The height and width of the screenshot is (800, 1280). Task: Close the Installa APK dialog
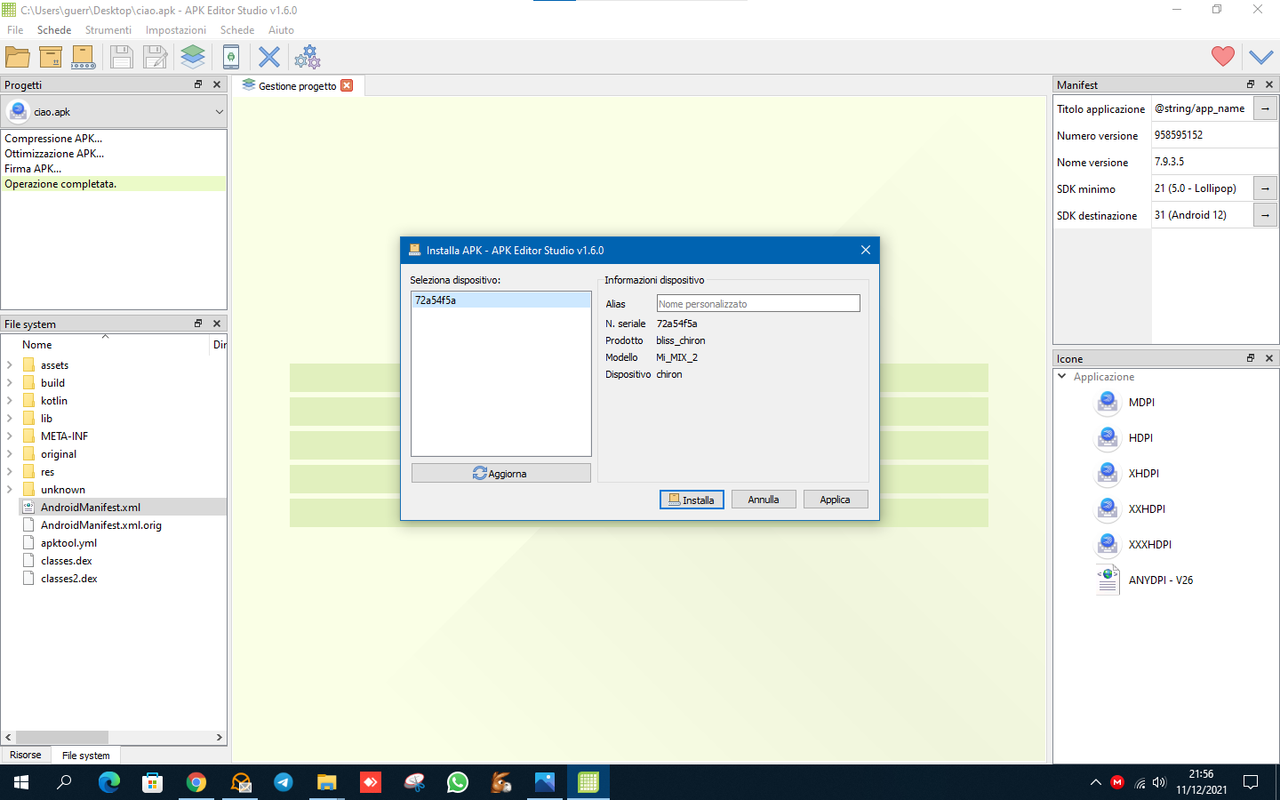865,250
